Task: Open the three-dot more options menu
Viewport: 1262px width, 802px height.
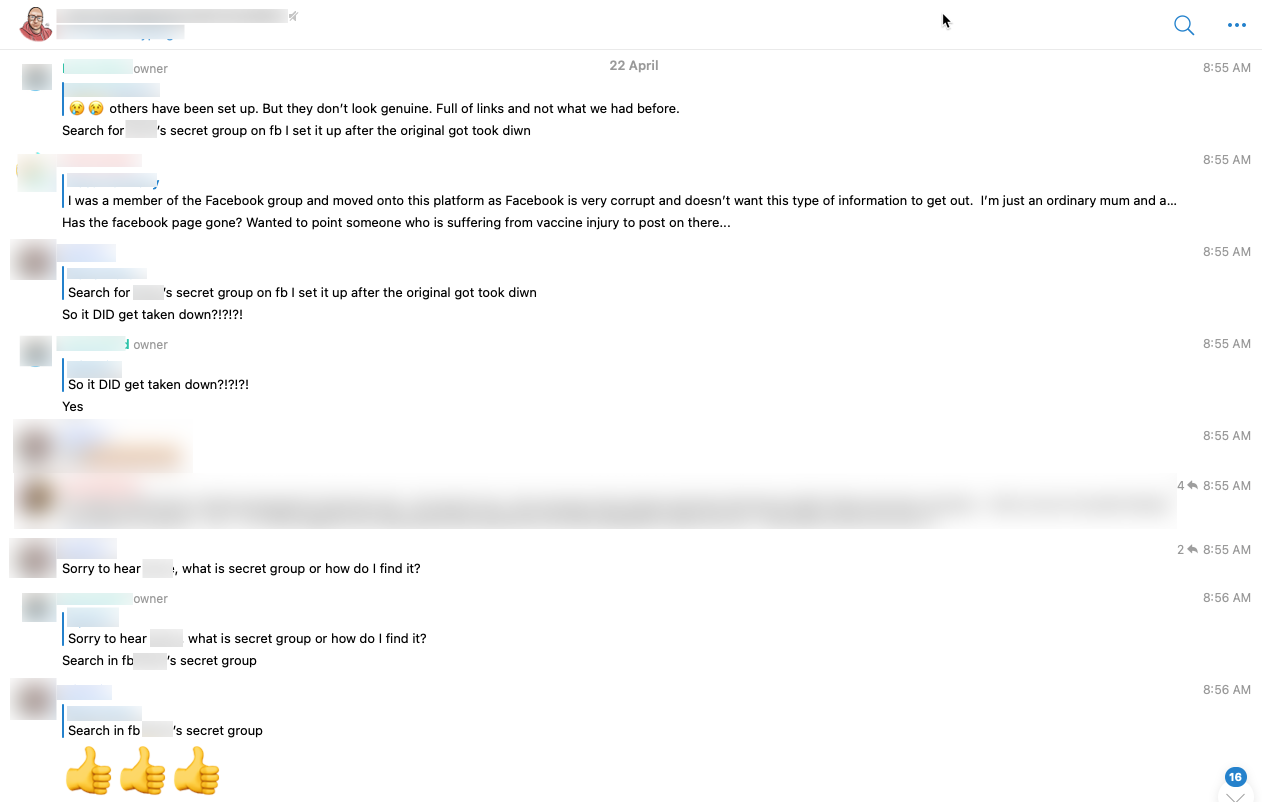Action: 1237,25
